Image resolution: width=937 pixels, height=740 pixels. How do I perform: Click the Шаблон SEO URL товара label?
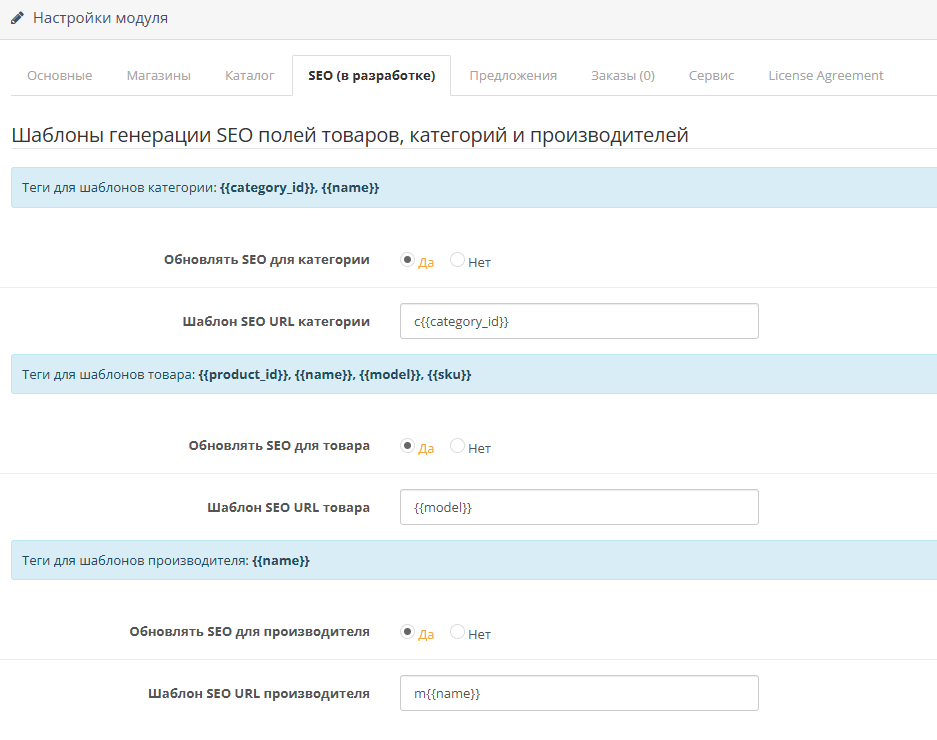(x=288, y=507)
